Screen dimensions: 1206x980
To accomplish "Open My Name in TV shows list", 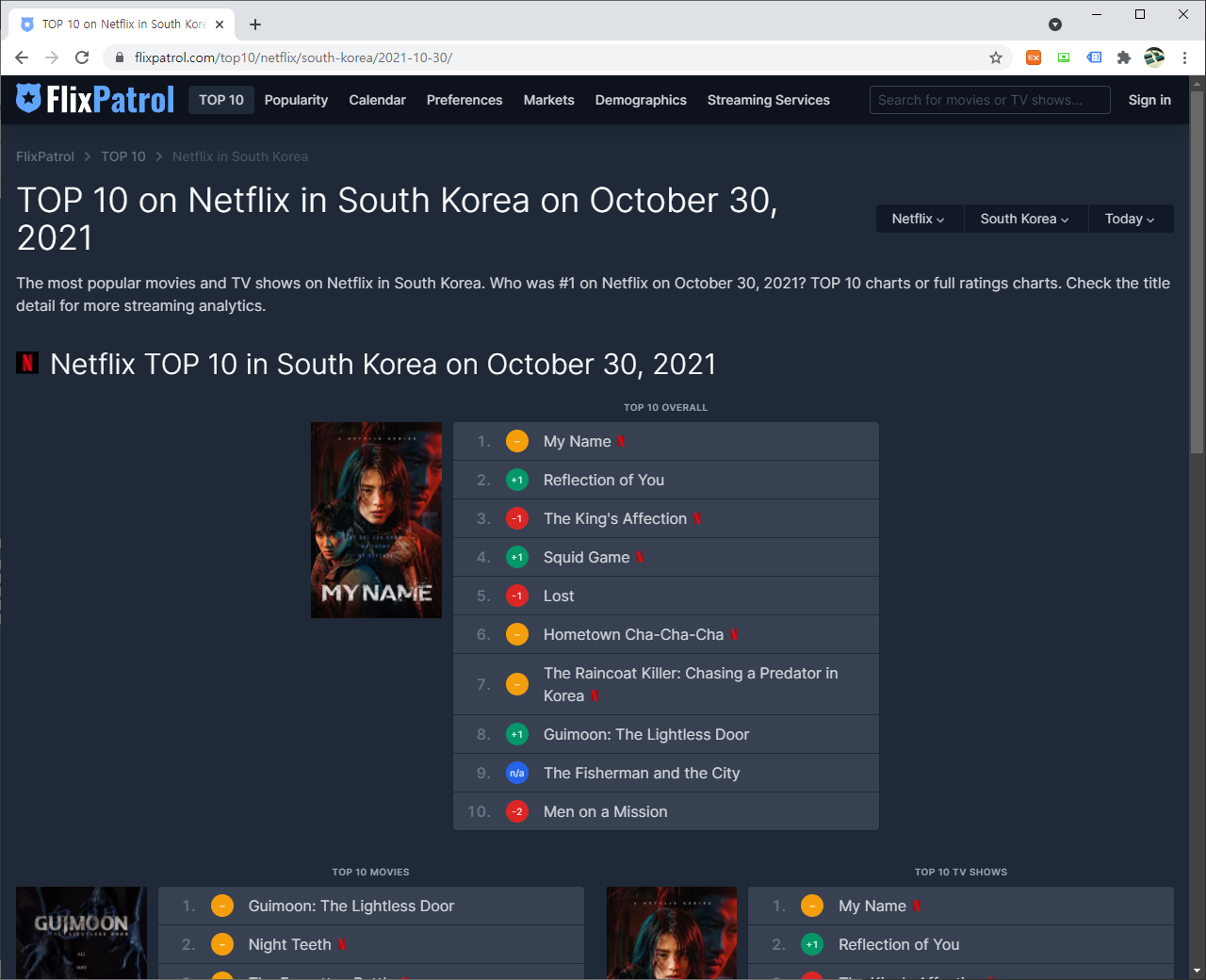I will click(x=872, y=906).
